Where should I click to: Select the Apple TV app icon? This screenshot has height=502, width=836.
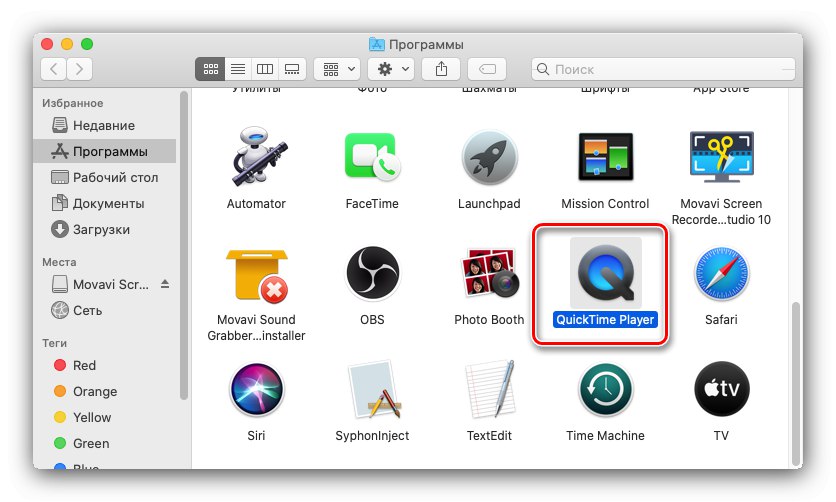(x=721, y=389)
